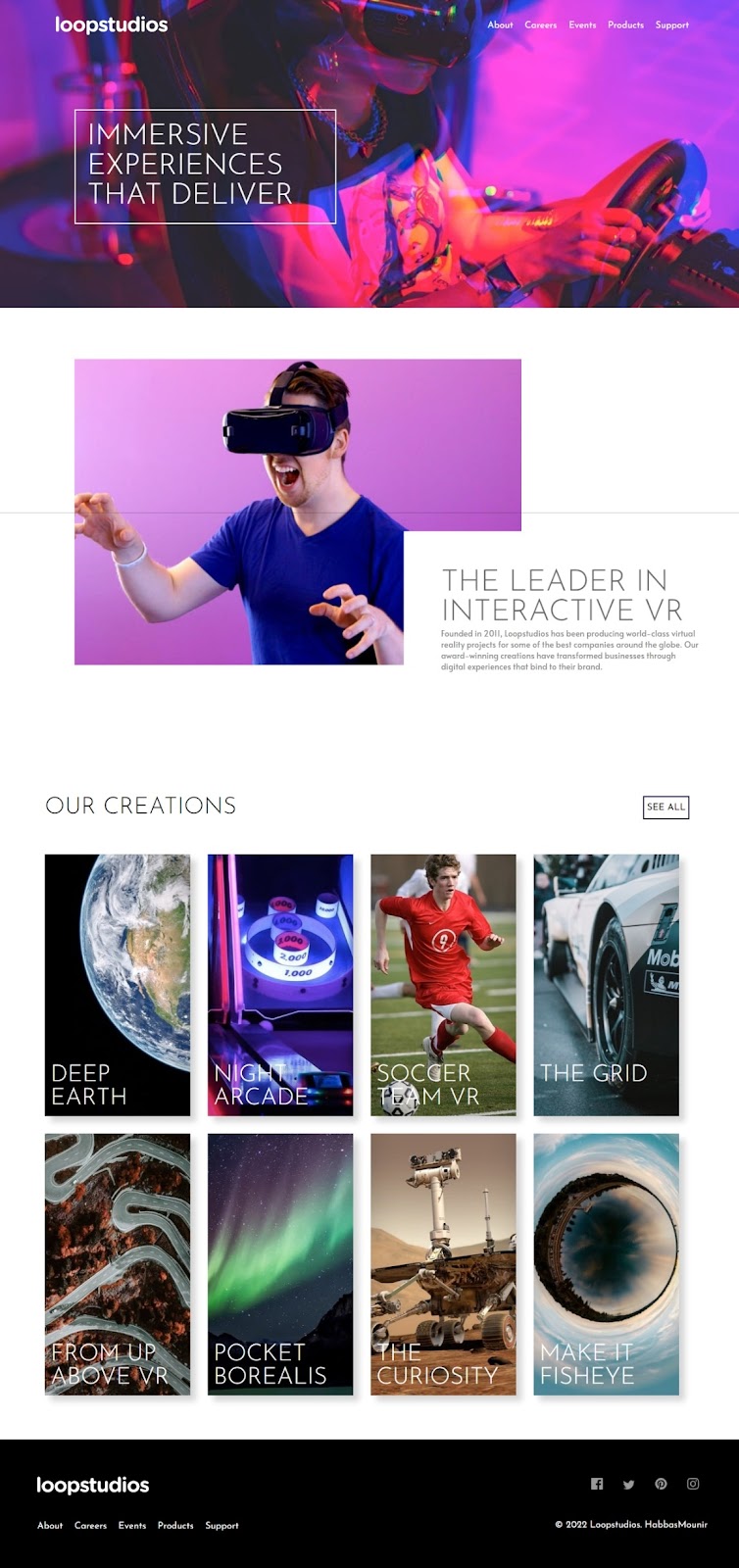This screenshot has height=1568, width=739.
Task: Click the Facebook icon in footer
Action: 597,1484
